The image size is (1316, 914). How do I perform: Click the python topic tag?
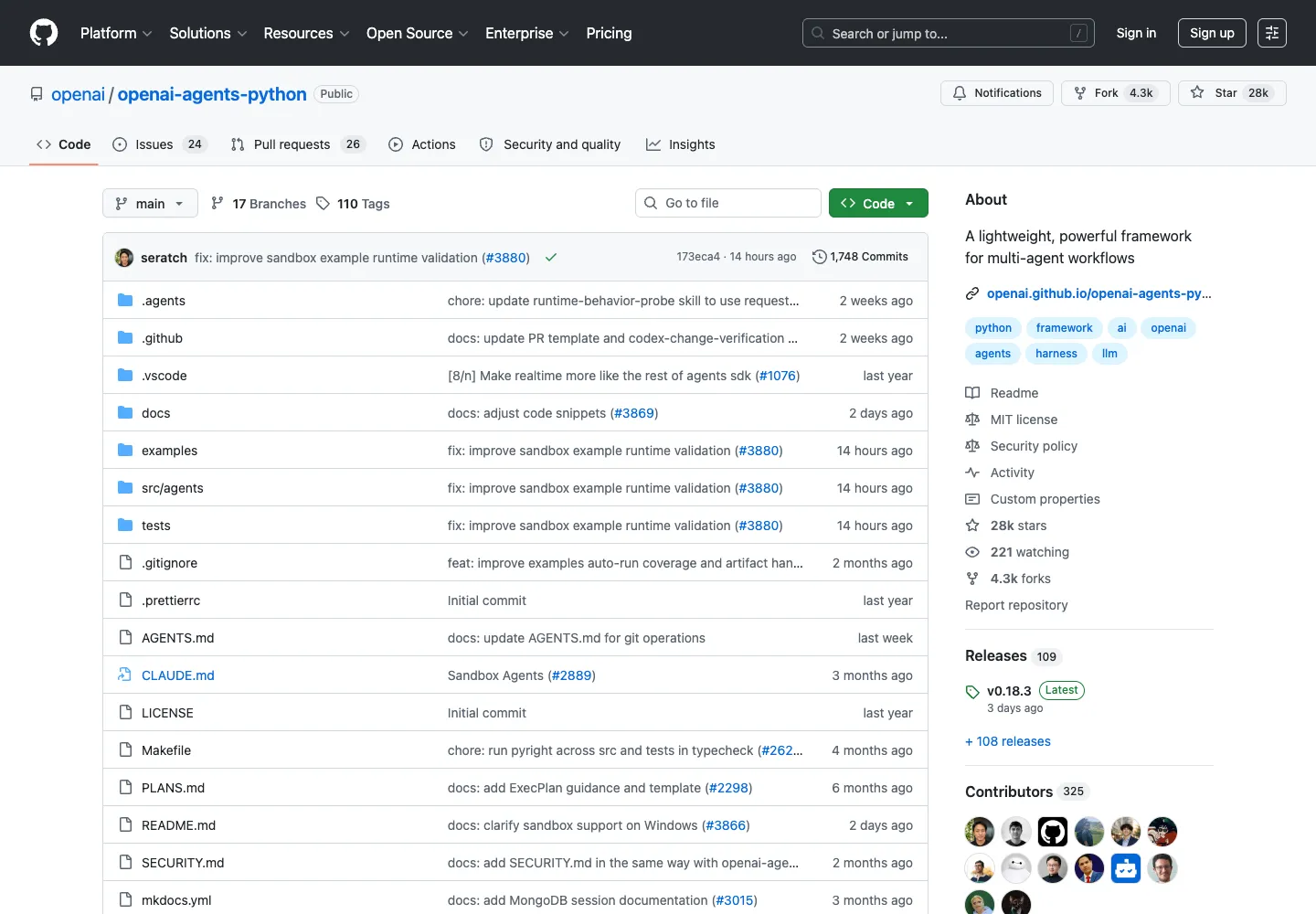pos(992,328)
